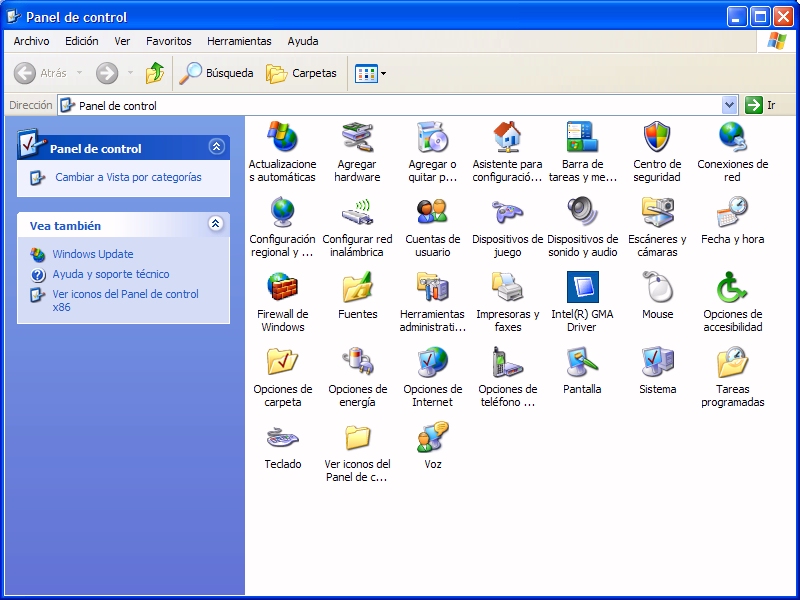Click the Up folder toolbar button

point(155,73)
